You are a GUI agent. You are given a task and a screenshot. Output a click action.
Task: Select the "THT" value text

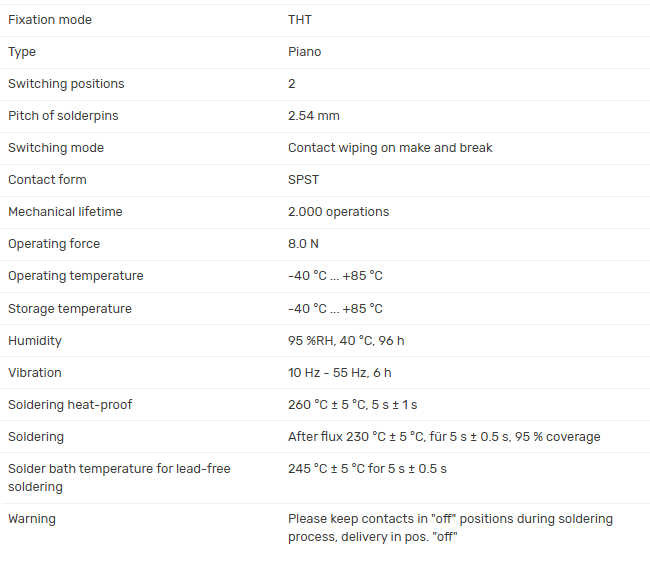[x=301, y=20]
